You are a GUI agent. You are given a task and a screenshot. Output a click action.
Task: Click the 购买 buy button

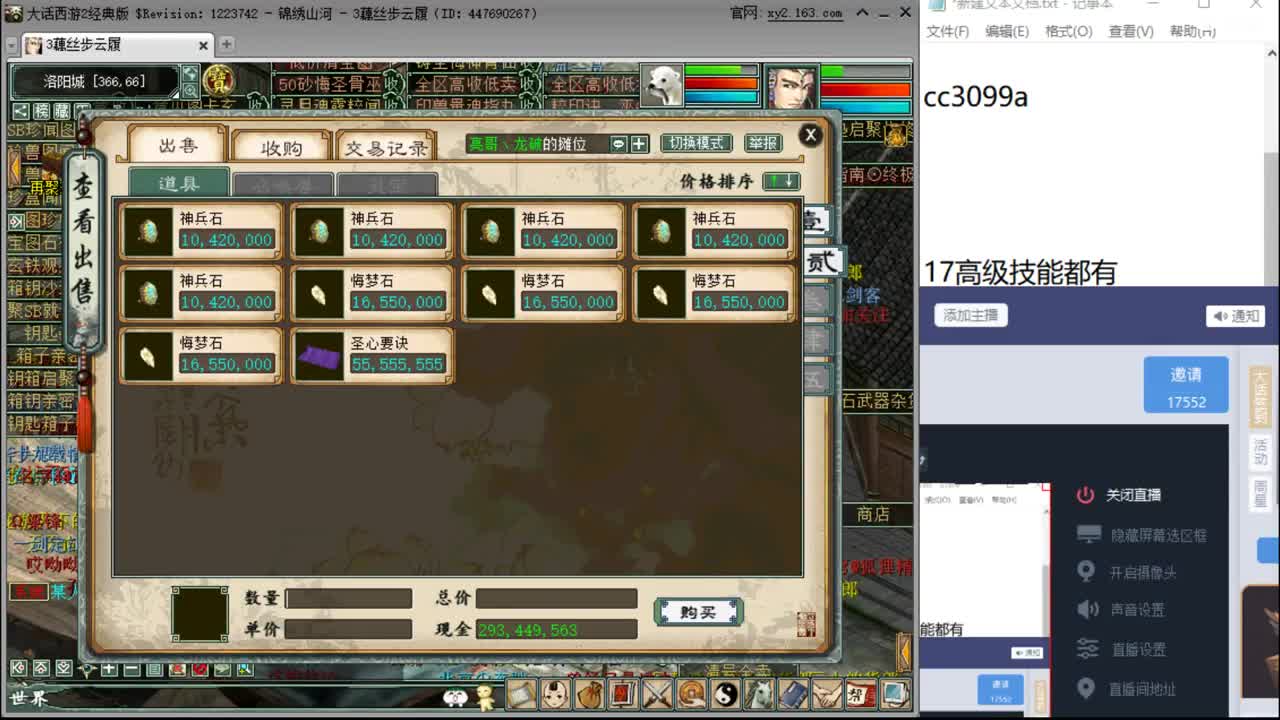tap(698, 612)
